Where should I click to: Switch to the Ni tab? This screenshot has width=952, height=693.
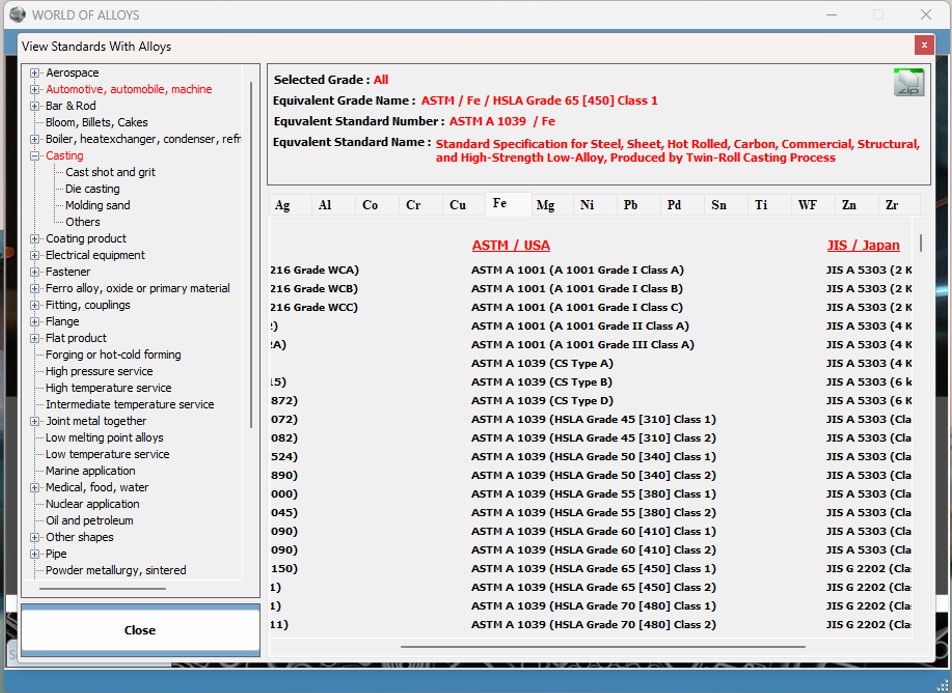coord(594,205)
